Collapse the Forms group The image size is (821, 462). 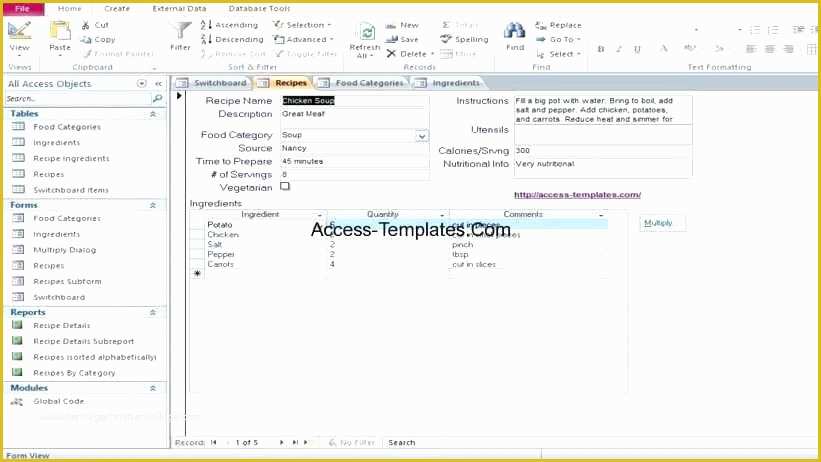(153, 205)
